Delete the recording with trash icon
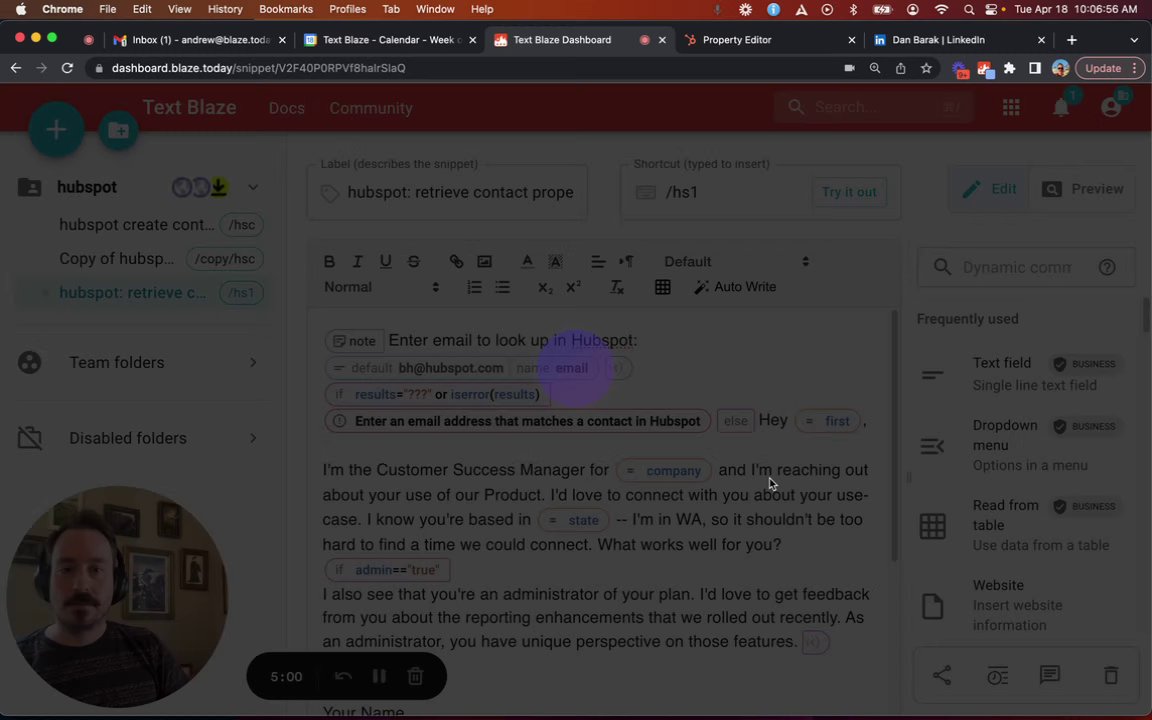The height and width of the screenshot is (720, 1152). point(415,676)
